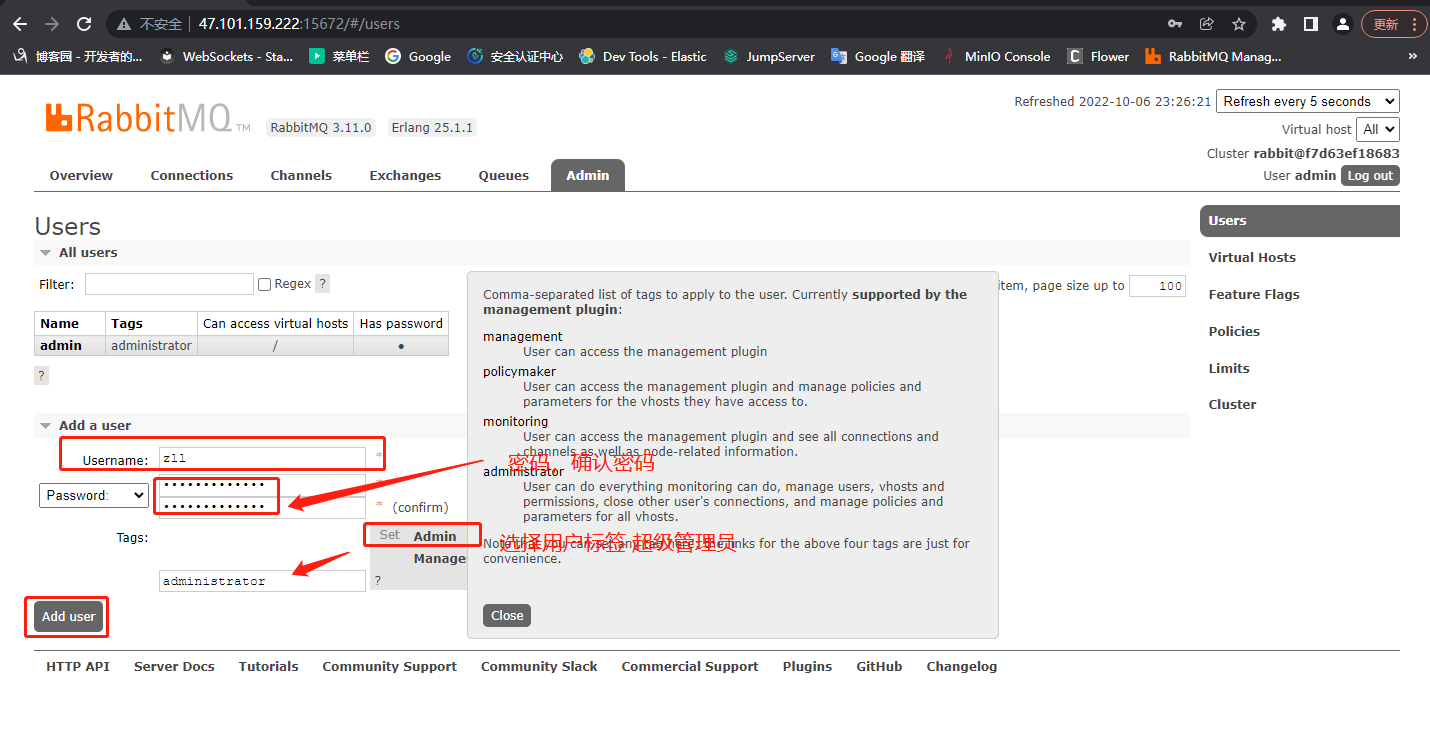Image resolution: width=1430 pixels, height=736 pixels.
Task: Open the Community Support footer link
Action: 389,667
